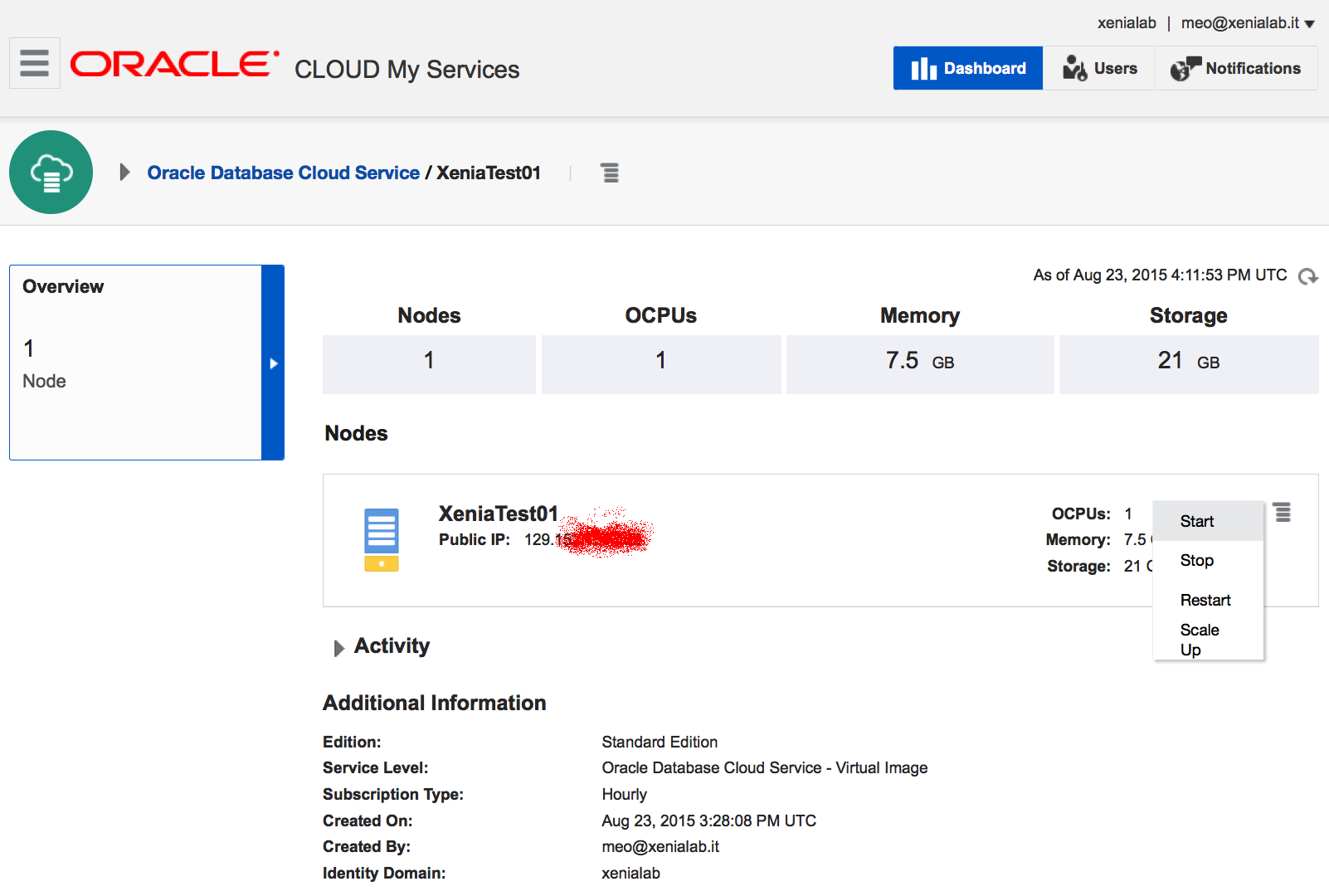Choose Restart from the node menu

click(1209, 600)
